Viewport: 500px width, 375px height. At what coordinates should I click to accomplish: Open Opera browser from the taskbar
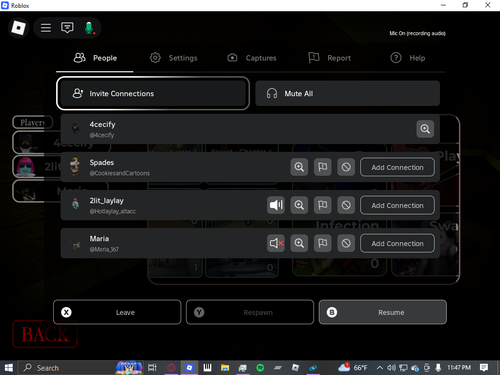click(x=171, y=368)
